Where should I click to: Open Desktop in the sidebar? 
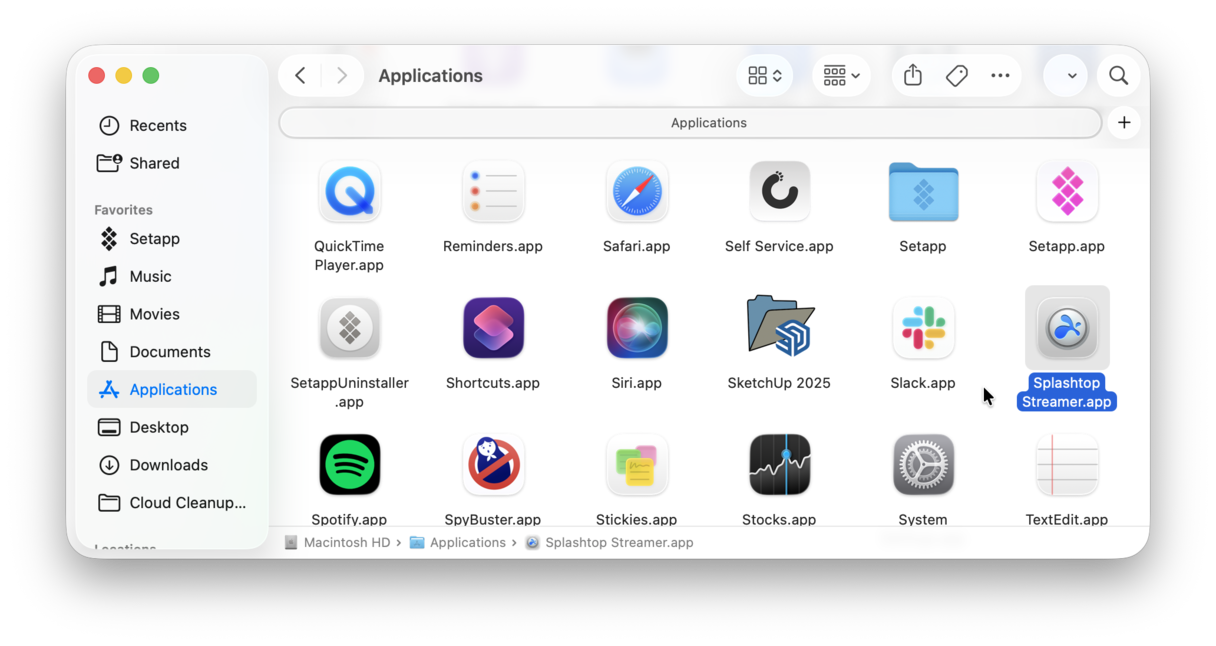click(x=172, y=427)
